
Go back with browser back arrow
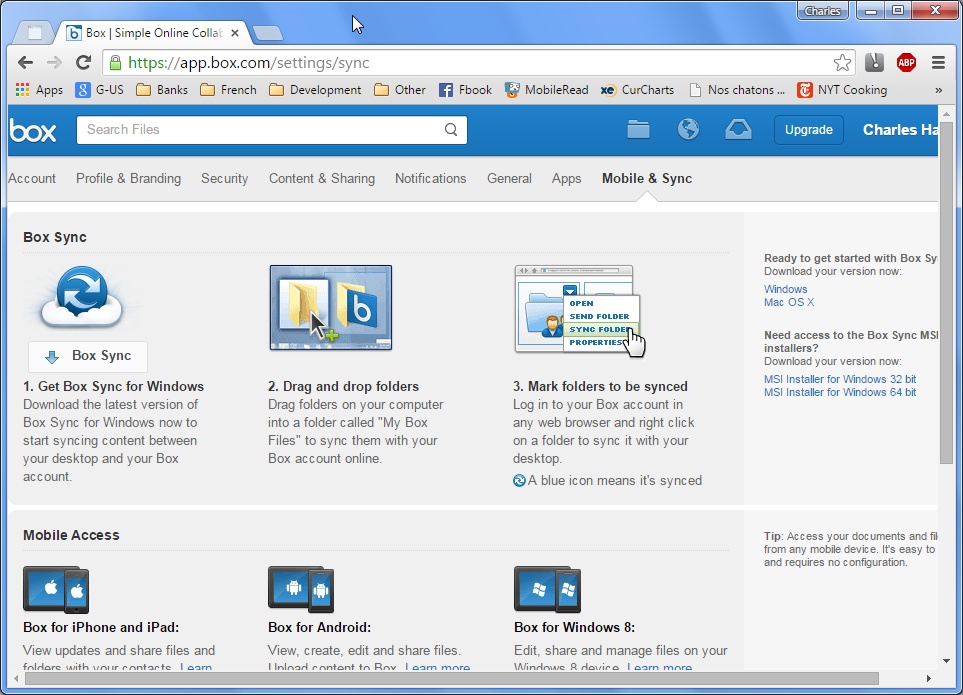[x=25, y=63]
